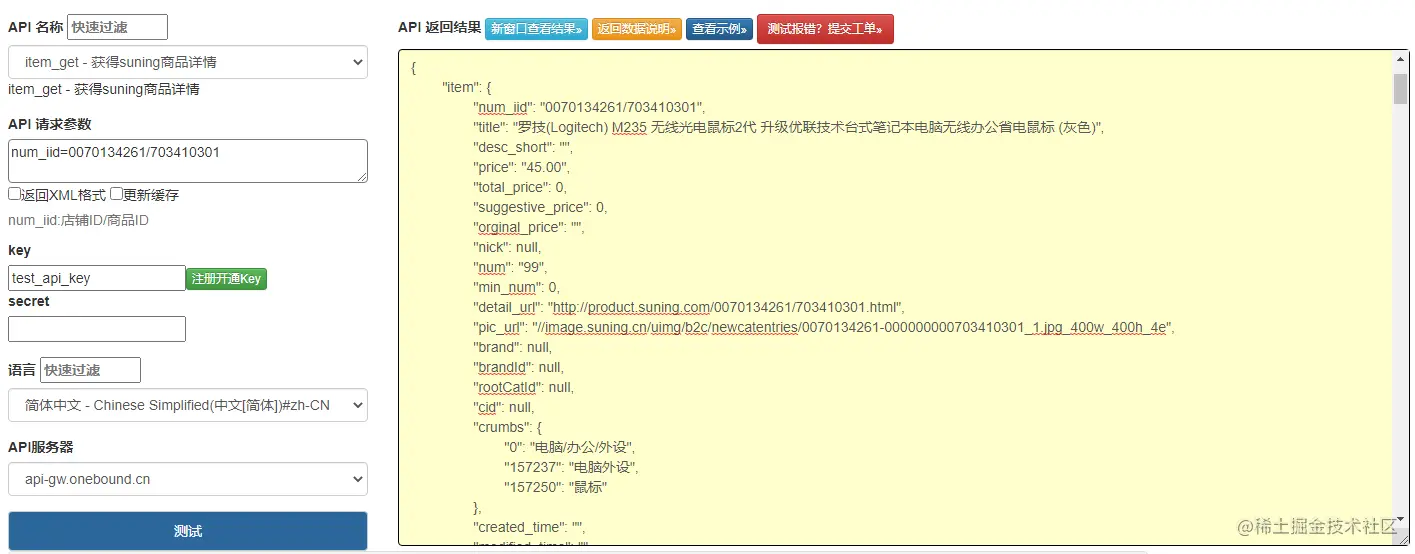Screen dimensions: 1415x554
Task: Click the "suggestive_price": 0 line
Action: 540,207
